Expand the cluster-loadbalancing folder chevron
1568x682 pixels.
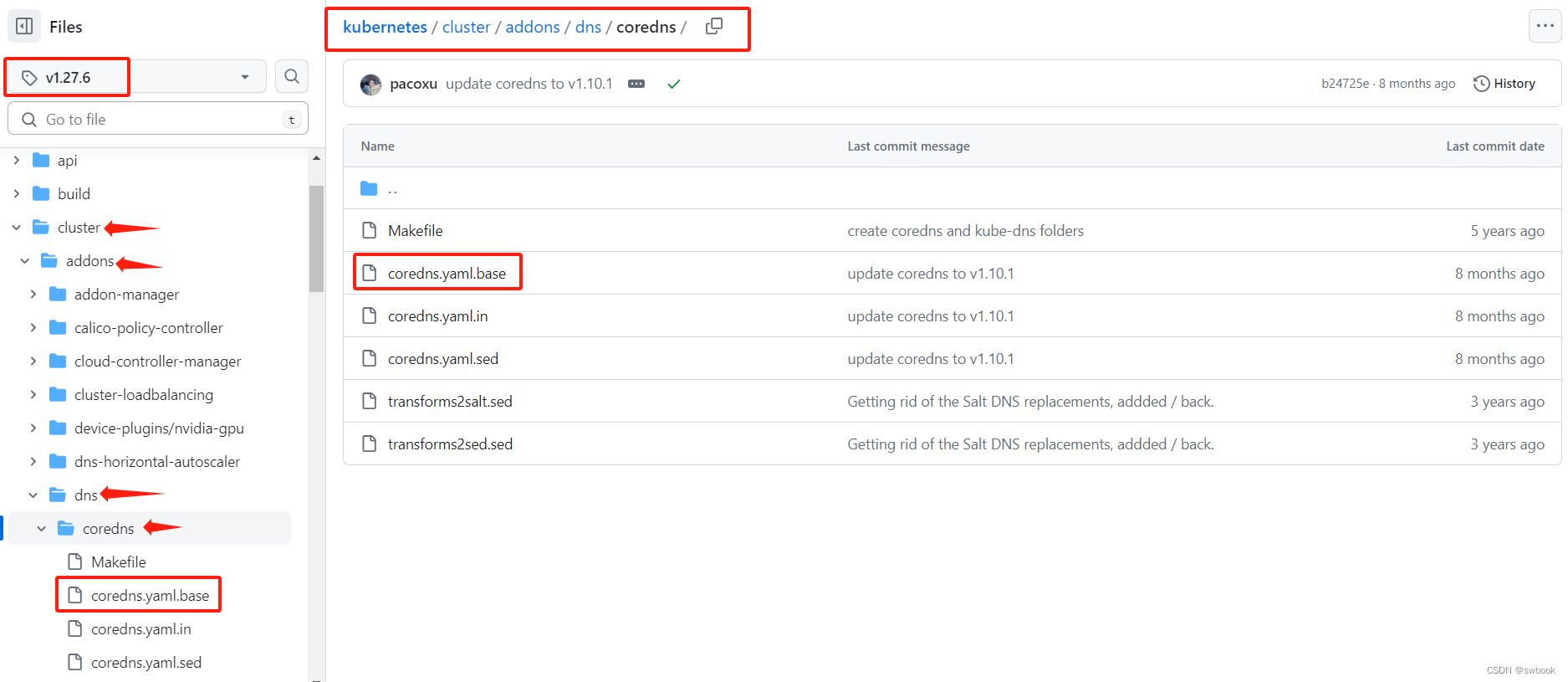33,394
